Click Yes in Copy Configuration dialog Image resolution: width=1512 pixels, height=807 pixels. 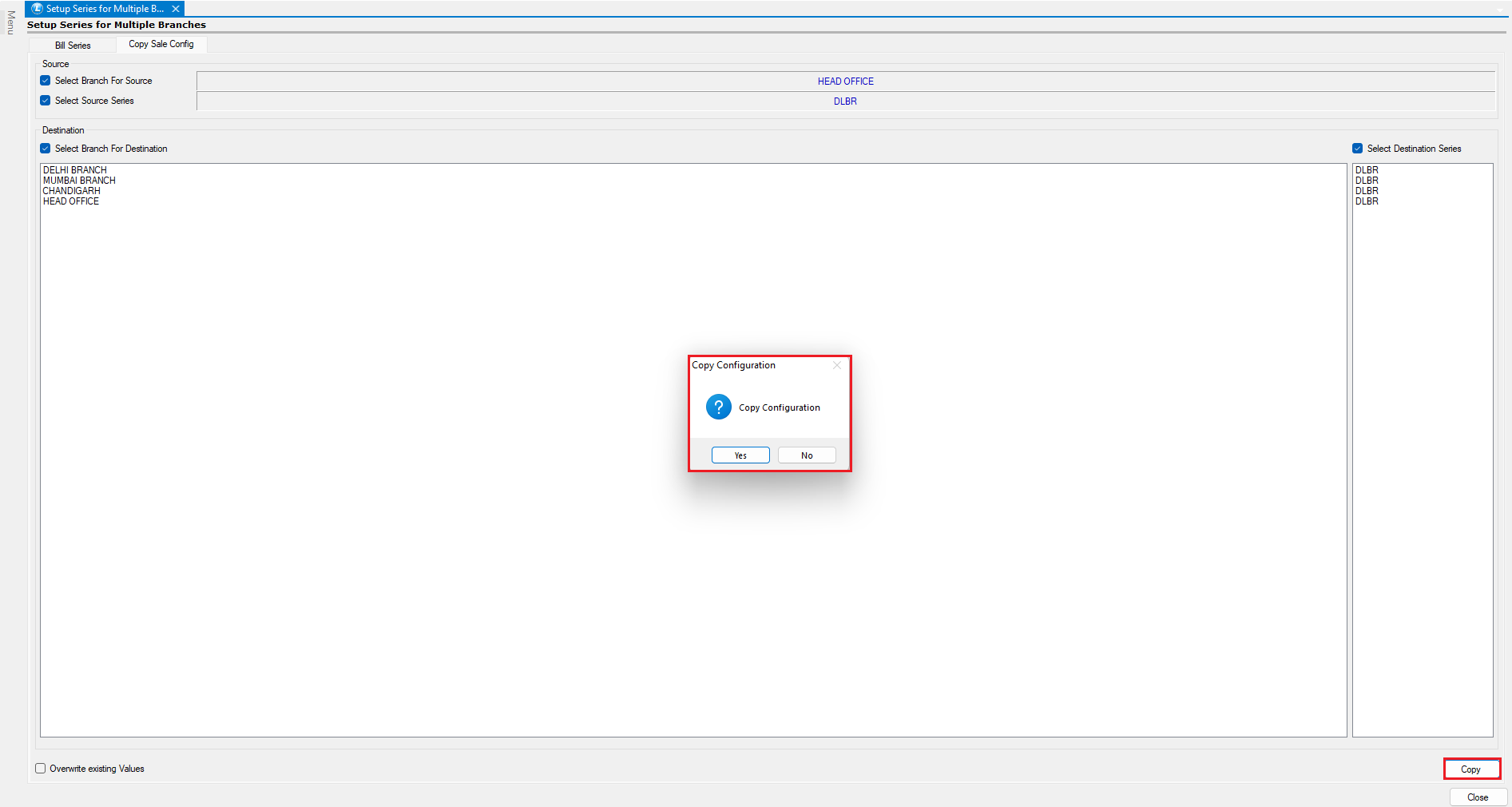(740, 455)
